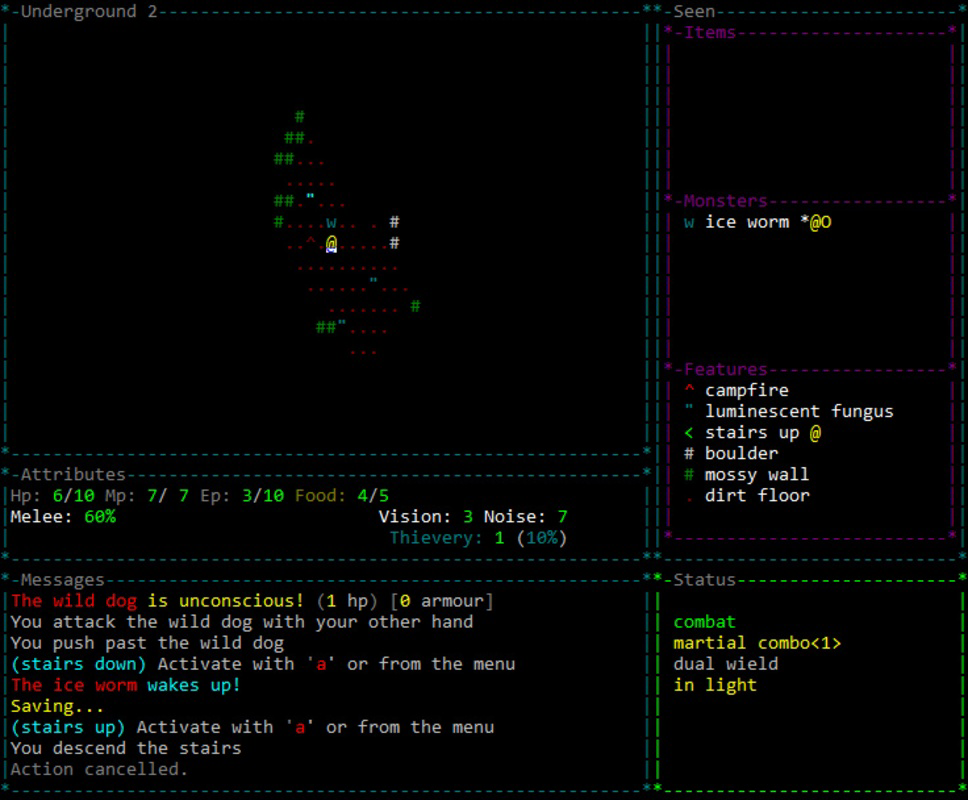Click the 'martial combo<1>' status entry
Image resolution: width=968 pixels, height=800 pixels.
[x=757, y=643]
